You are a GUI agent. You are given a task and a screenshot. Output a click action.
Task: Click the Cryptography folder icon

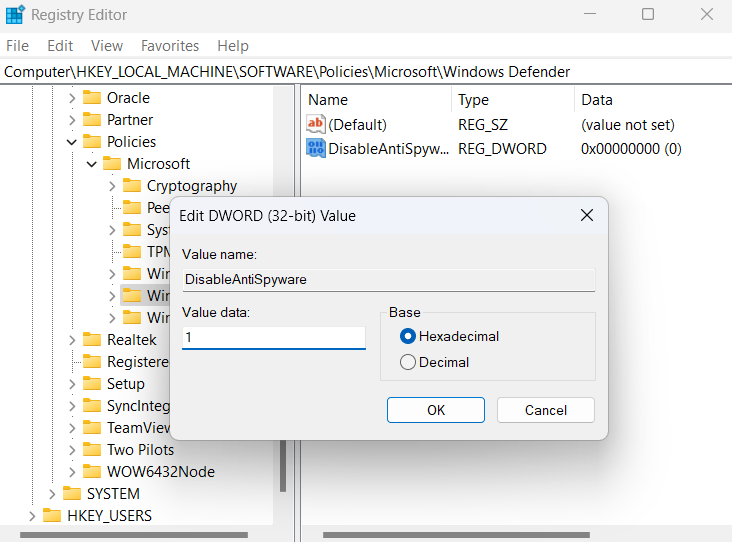[x=132, y=185]
